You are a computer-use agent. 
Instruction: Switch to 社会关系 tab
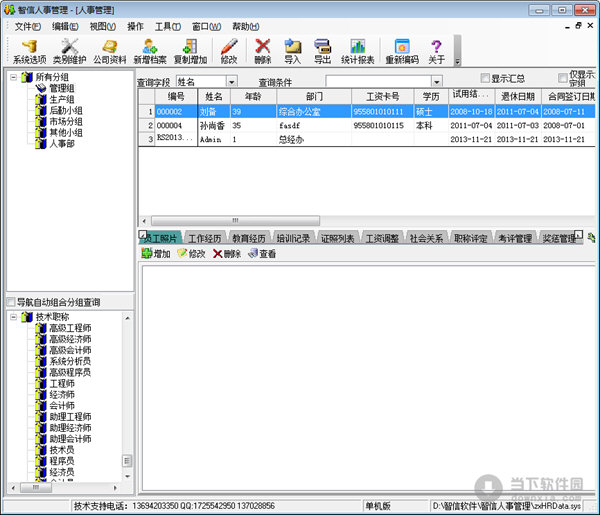[x=426, y=238]
